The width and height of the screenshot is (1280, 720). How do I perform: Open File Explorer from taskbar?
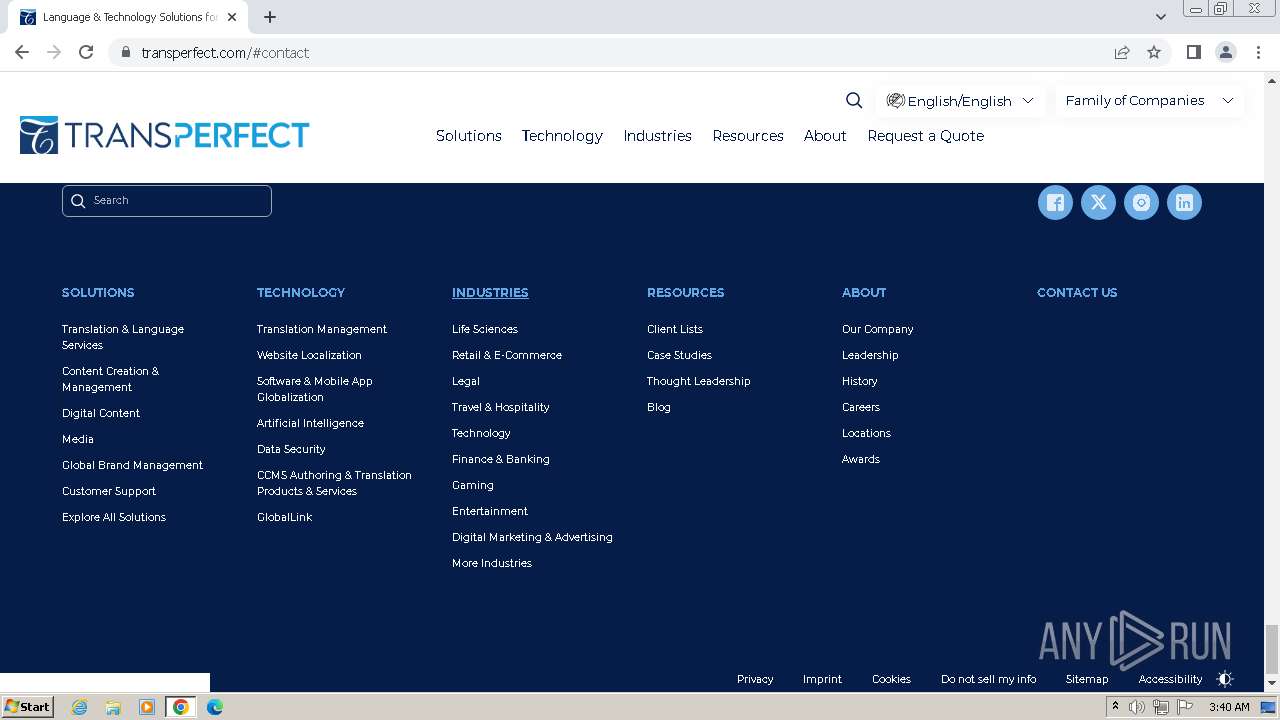(x=113, y=707)
